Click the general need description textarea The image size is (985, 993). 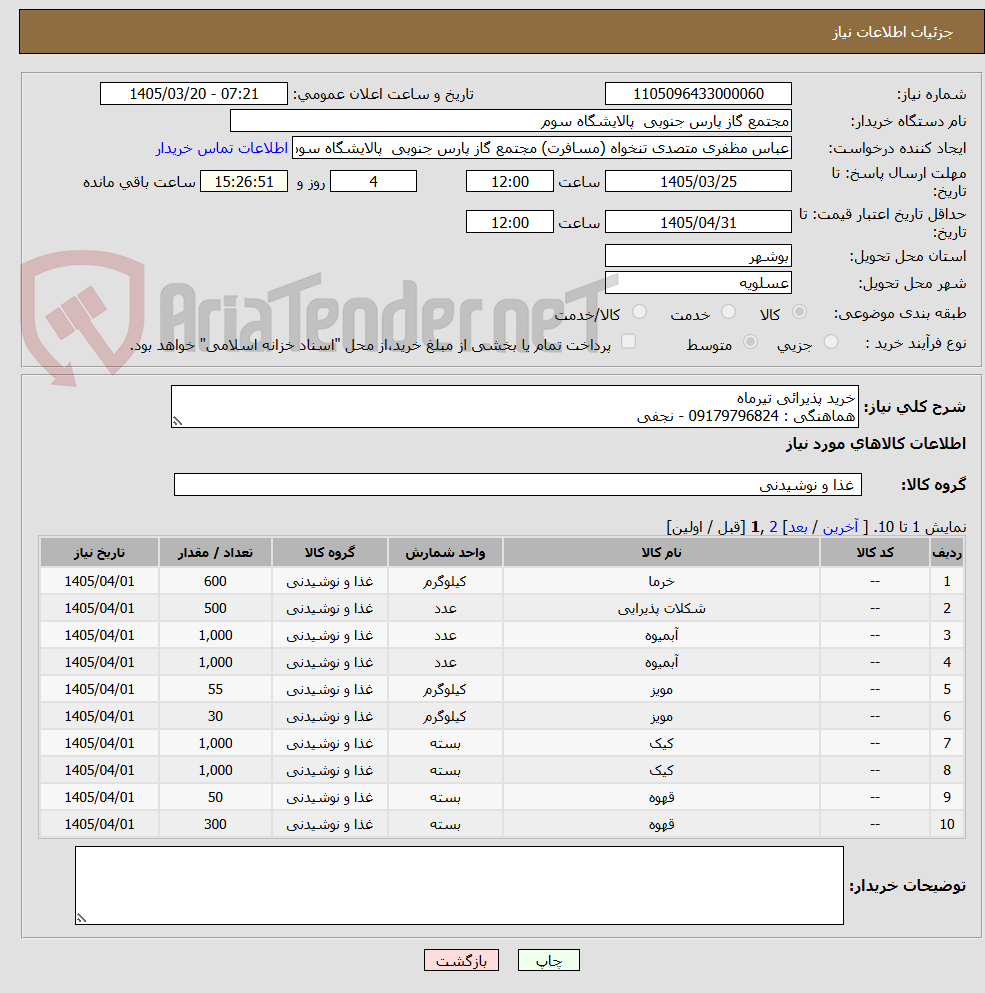point(515,407)
